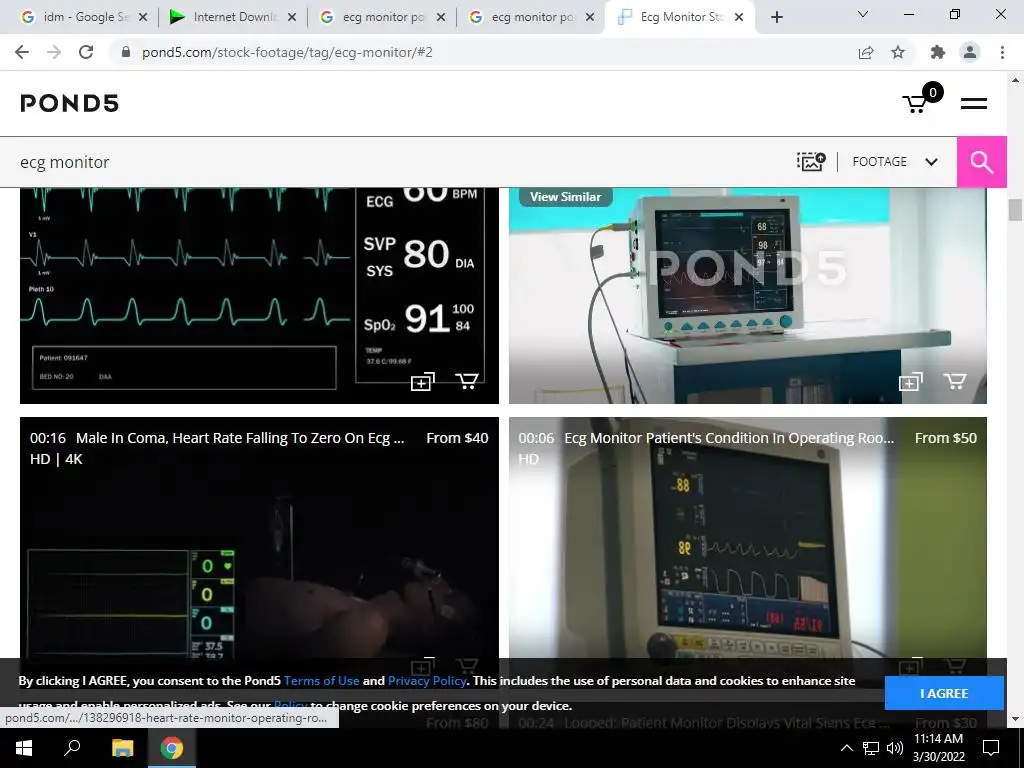View site information lock icon
1024x768 pixels.
(x=126, y=52)
